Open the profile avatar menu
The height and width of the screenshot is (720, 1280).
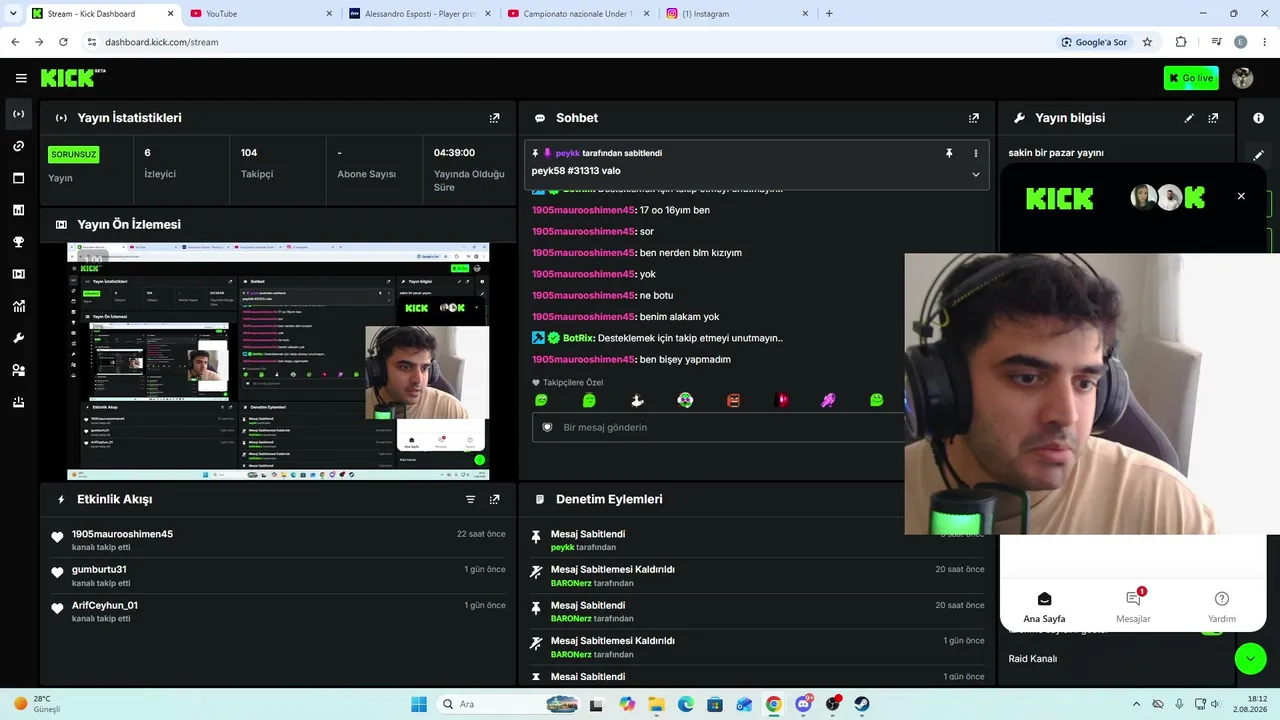pos(1243,78)
